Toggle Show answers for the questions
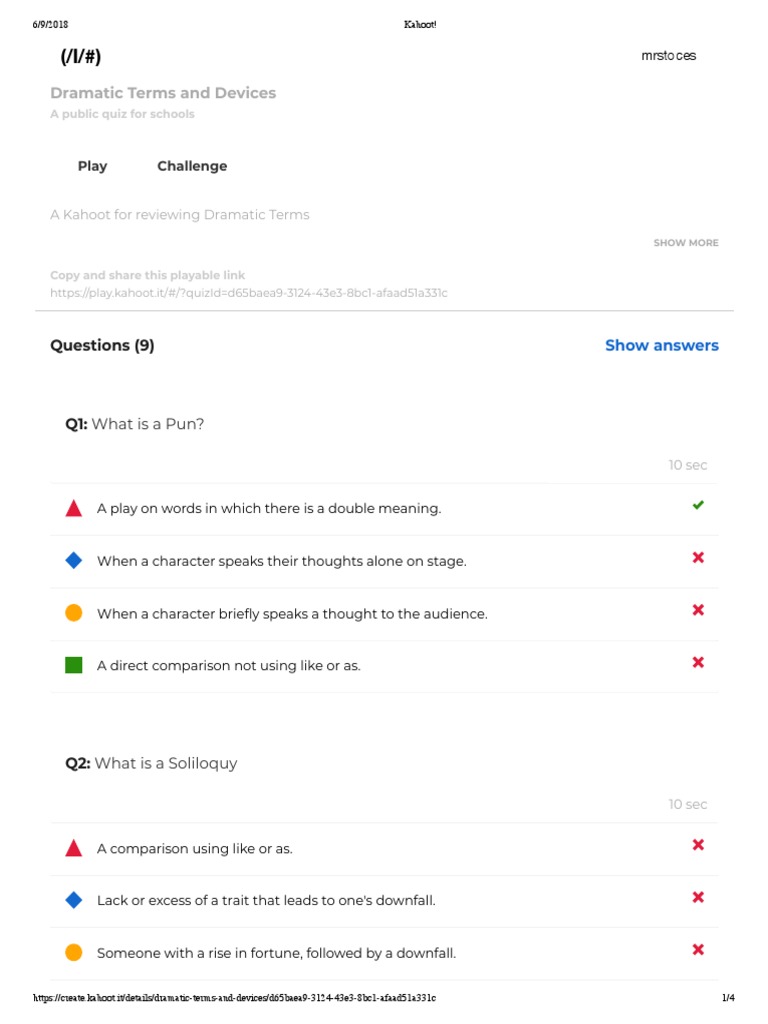 [x=661, y=345]
